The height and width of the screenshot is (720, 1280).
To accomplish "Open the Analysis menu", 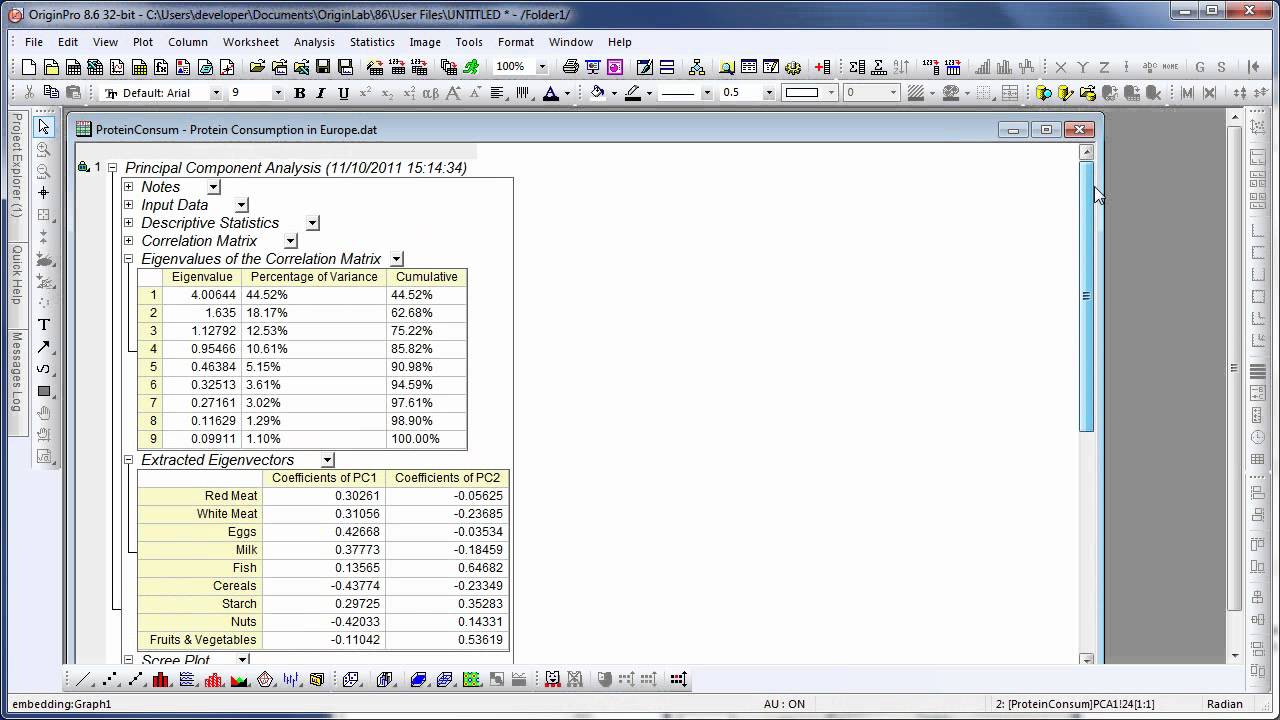I will (314, 42).
